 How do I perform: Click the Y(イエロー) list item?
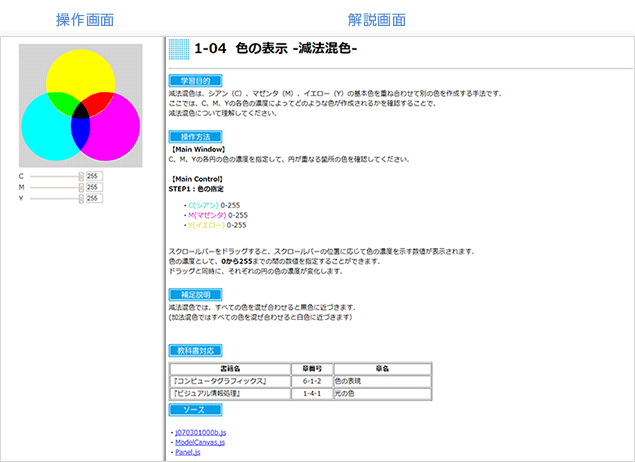point(217,225)
